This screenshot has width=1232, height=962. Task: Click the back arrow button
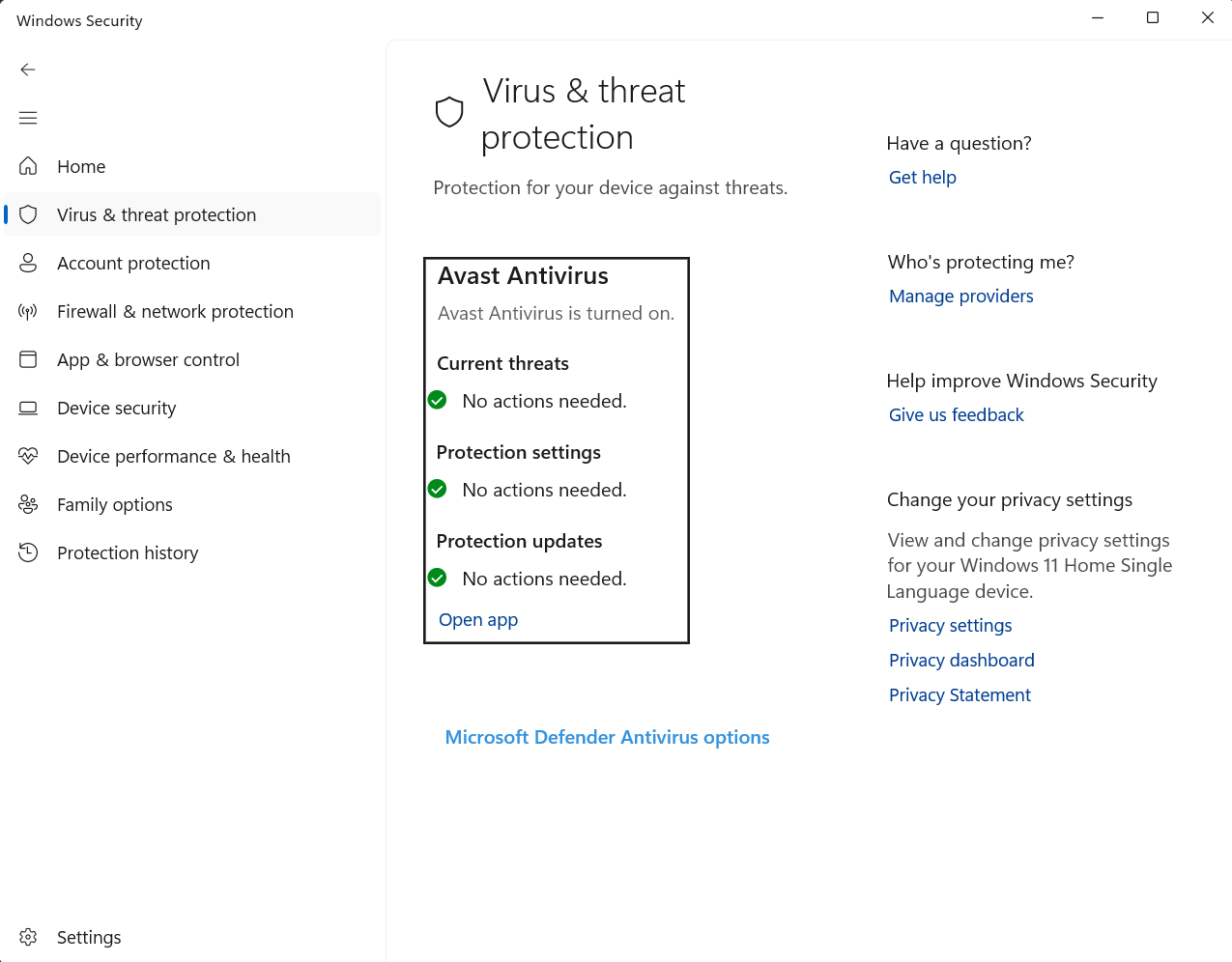tap(28, 70)
